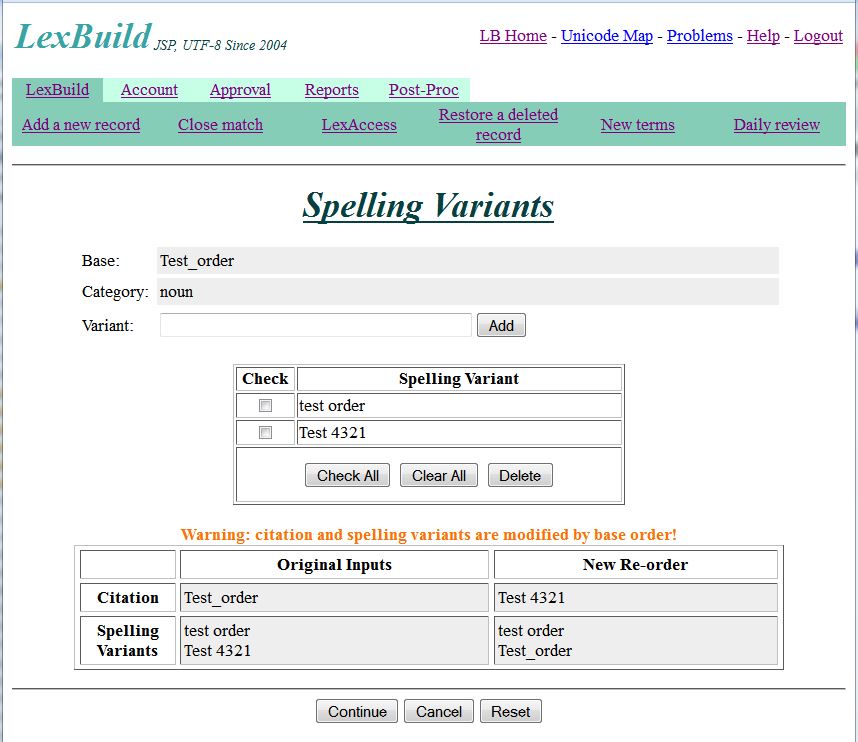Click the 'Check' column header

[265, 379]
